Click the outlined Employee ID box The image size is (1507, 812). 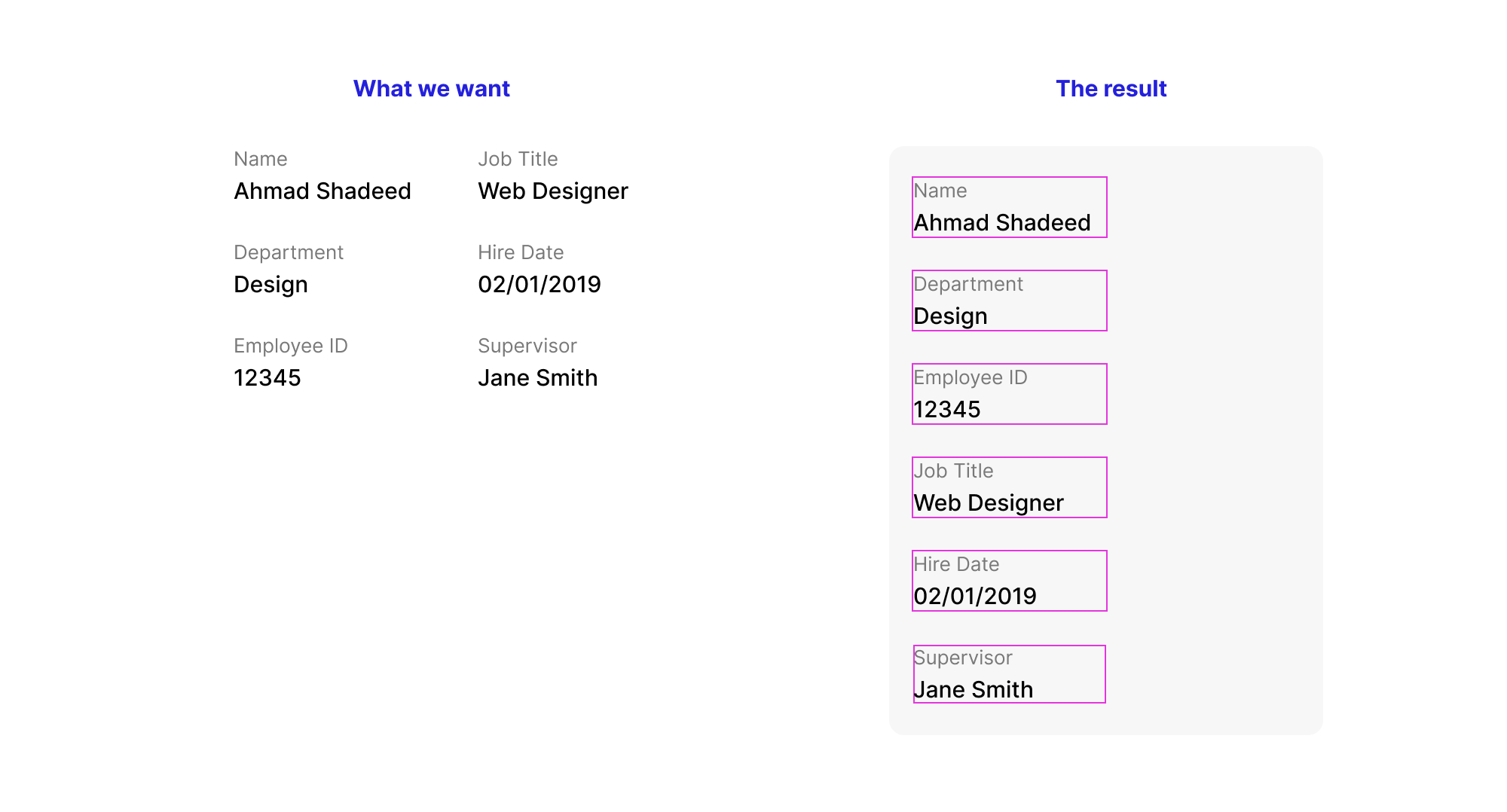[1009, 394]
